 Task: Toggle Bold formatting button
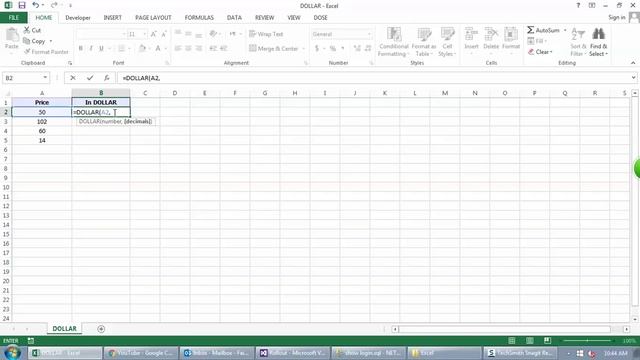(81, 48)
